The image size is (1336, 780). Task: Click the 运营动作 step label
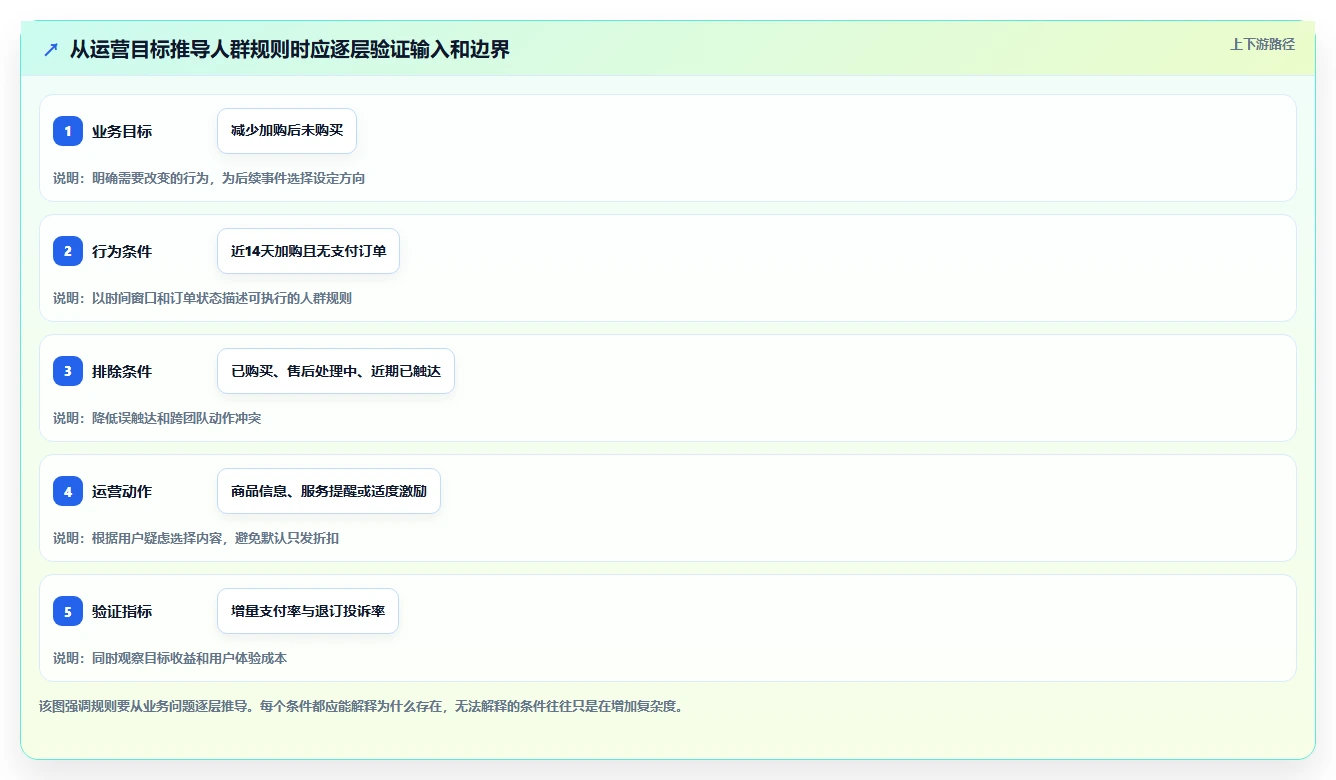pyautogui.click(x=122, y=491)
